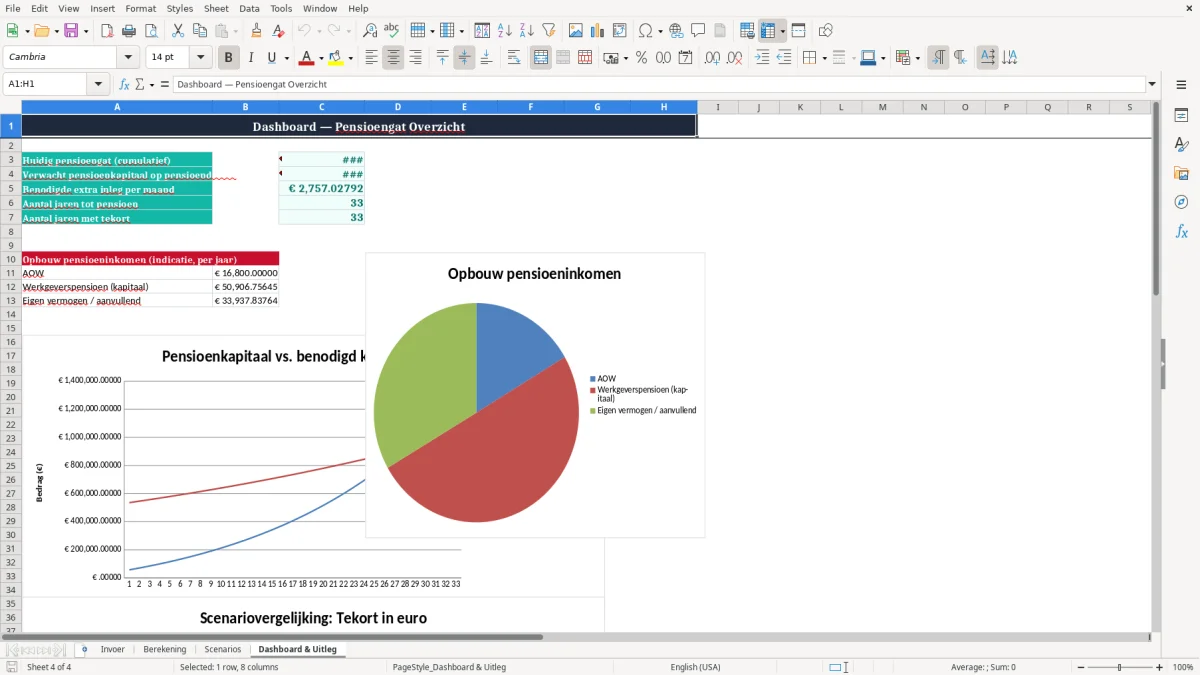
Task: Toggle print preview icon
Action: (x=151, y=31)
